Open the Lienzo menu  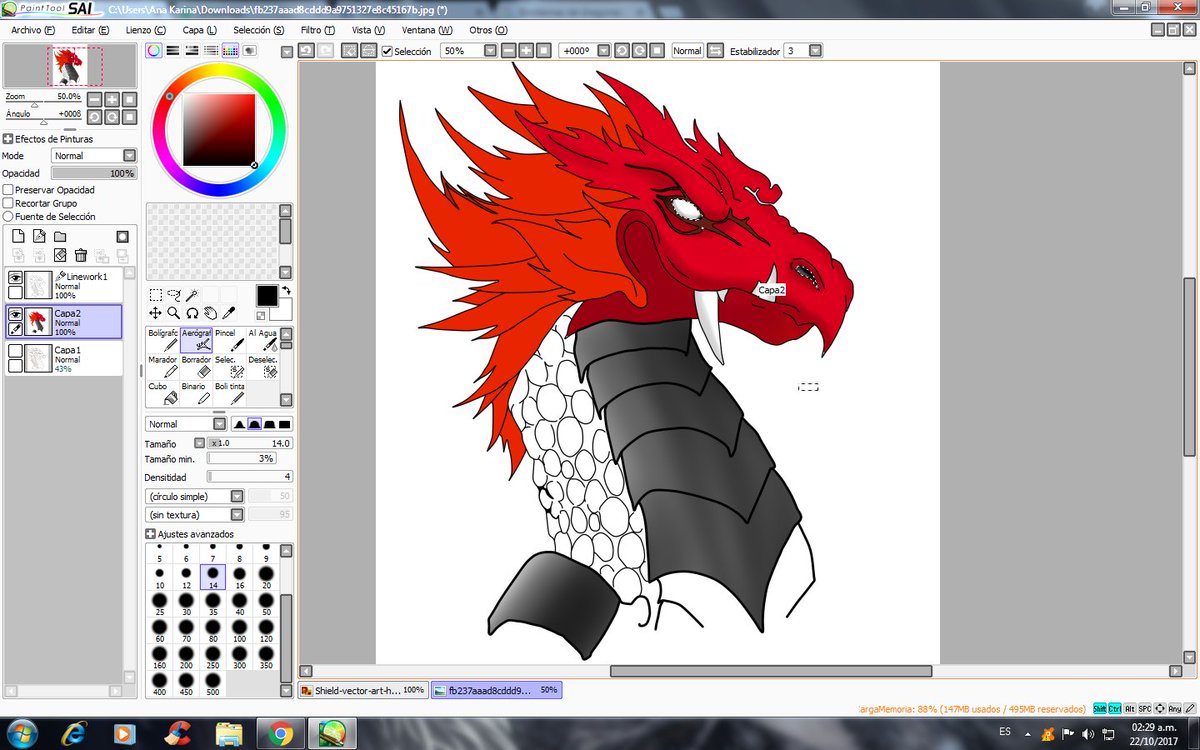click(146, 30)
